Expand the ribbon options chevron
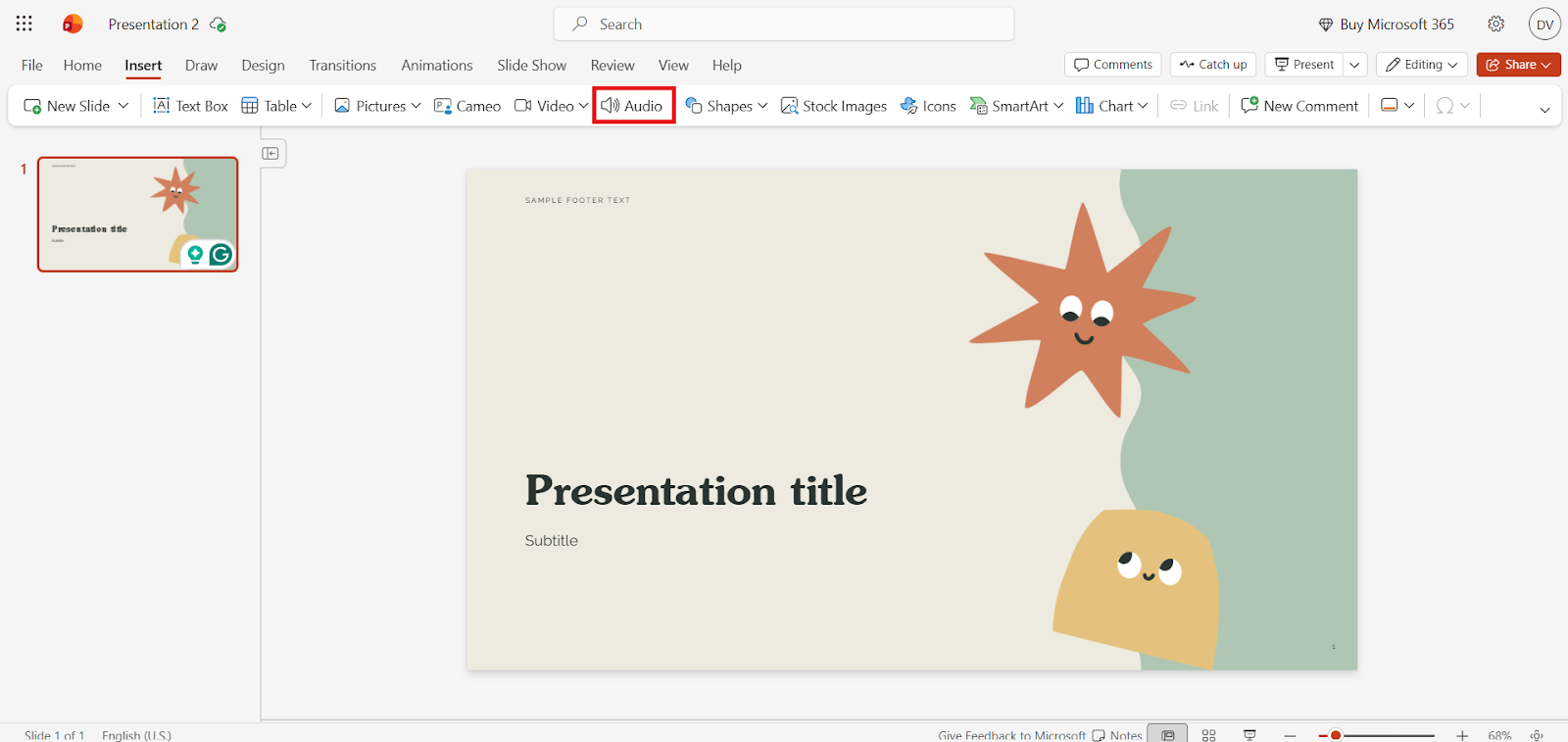Image resolution: width=1568 pixels, height=742 pixels. pos(1544,110)
